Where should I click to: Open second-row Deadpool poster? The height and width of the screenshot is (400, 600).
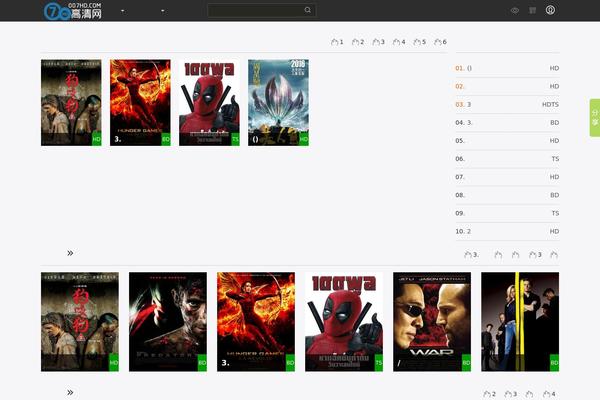[344, 322]
